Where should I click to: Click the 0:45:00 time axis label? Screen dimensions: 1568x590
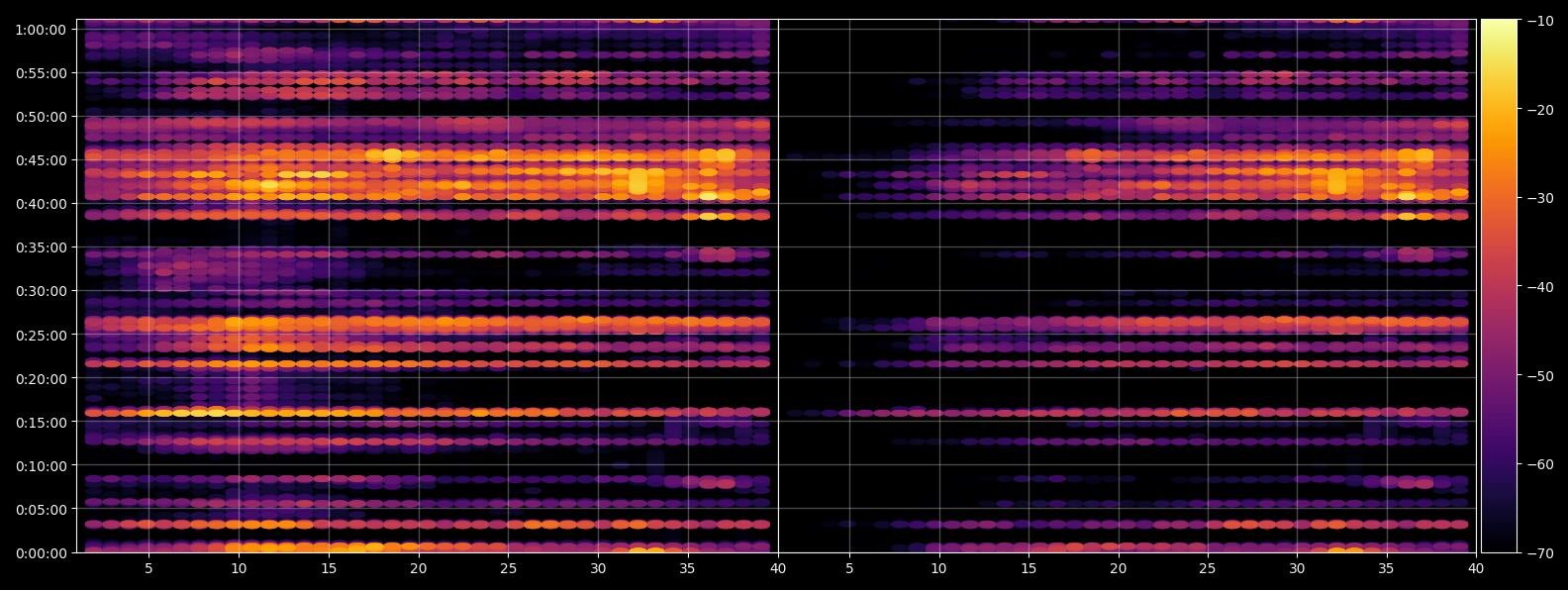41,160
